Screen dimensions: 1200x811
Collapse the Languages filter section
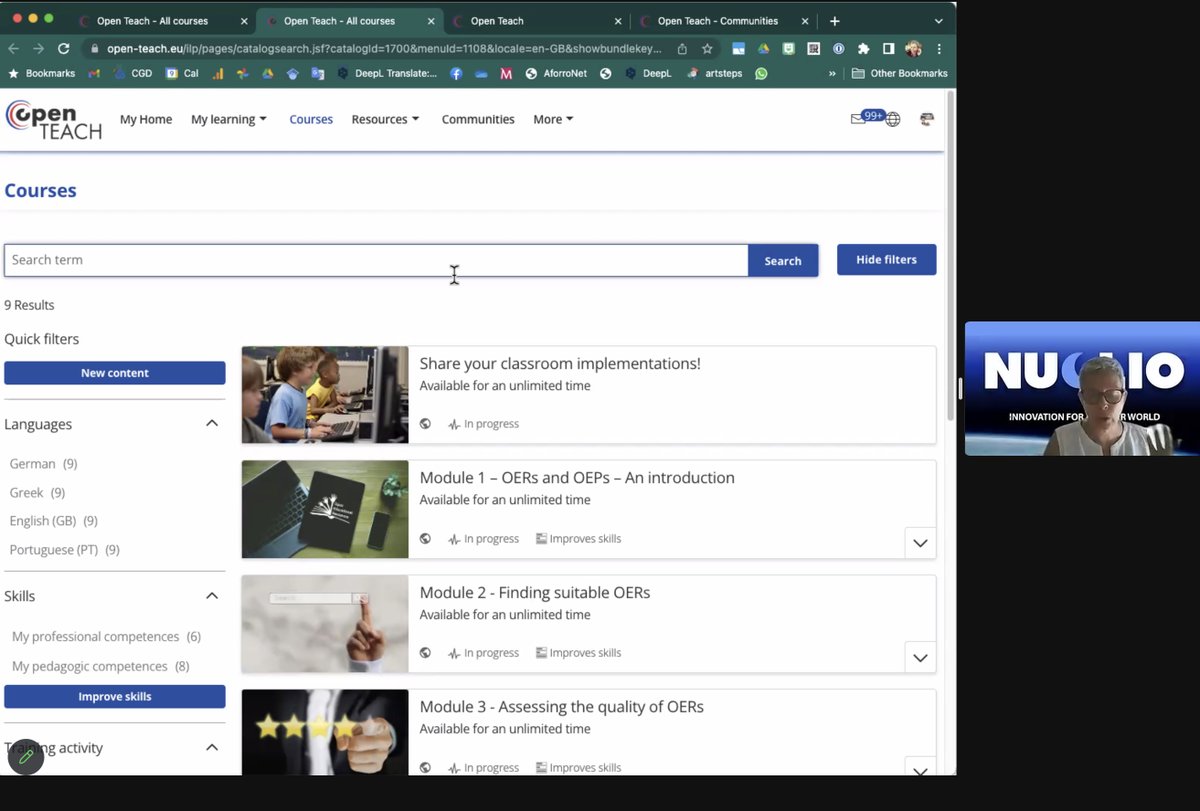(x=211, y=422)
